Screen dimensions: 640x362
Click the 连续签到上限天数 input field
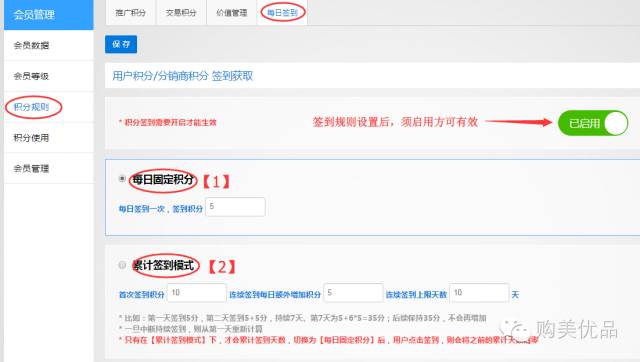pyautogui.click(x=479, y=293)
